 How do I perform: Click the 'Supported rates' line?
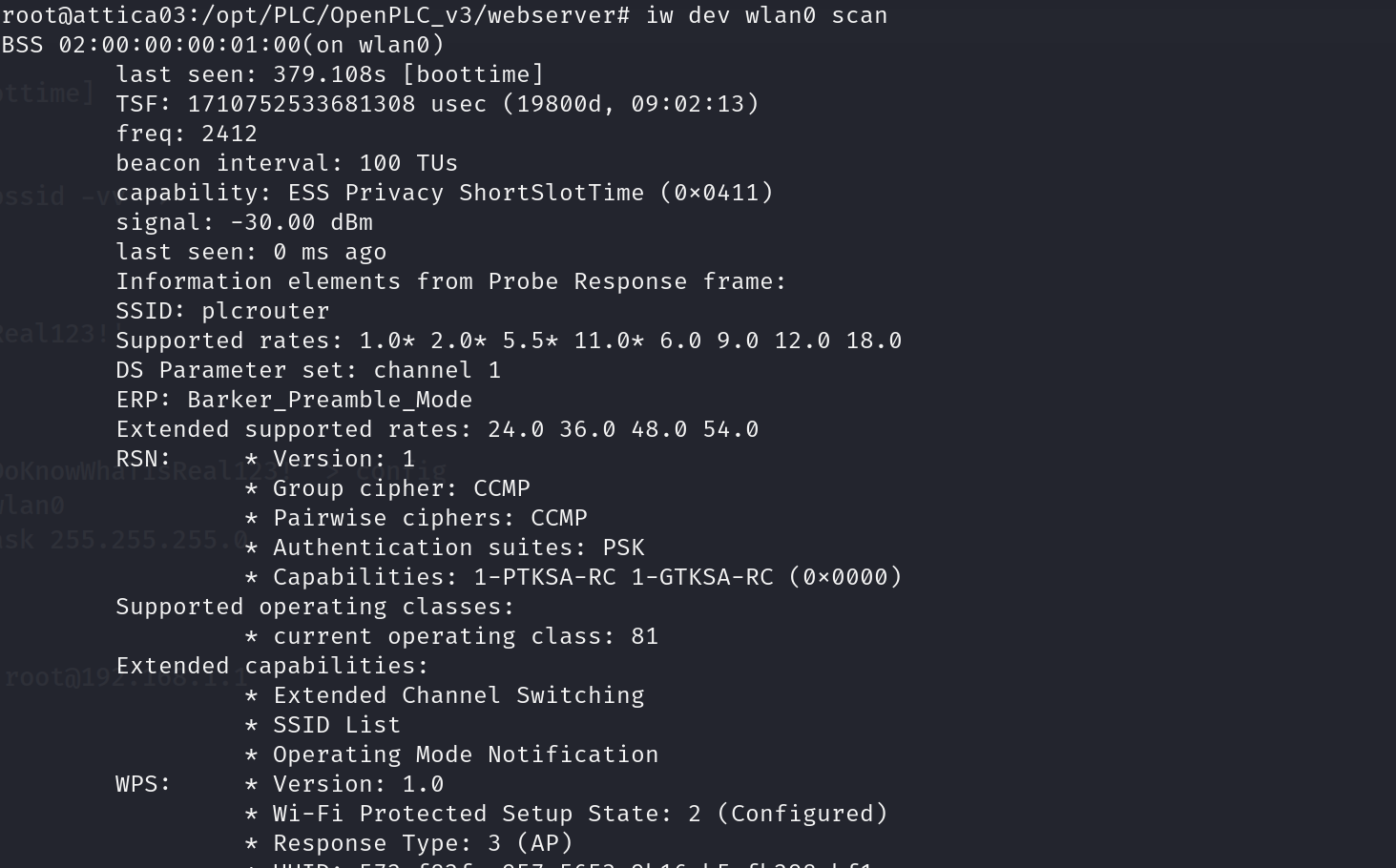point(509,341)
